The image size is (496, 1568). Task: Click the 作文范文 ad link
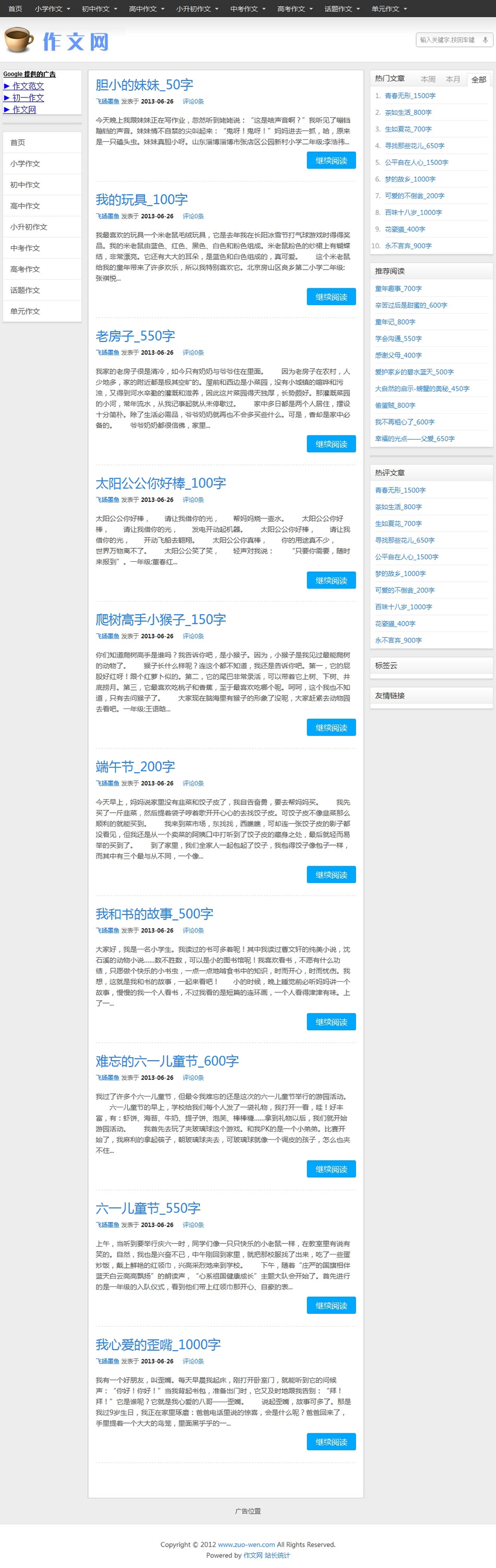(x=28, y=86)
